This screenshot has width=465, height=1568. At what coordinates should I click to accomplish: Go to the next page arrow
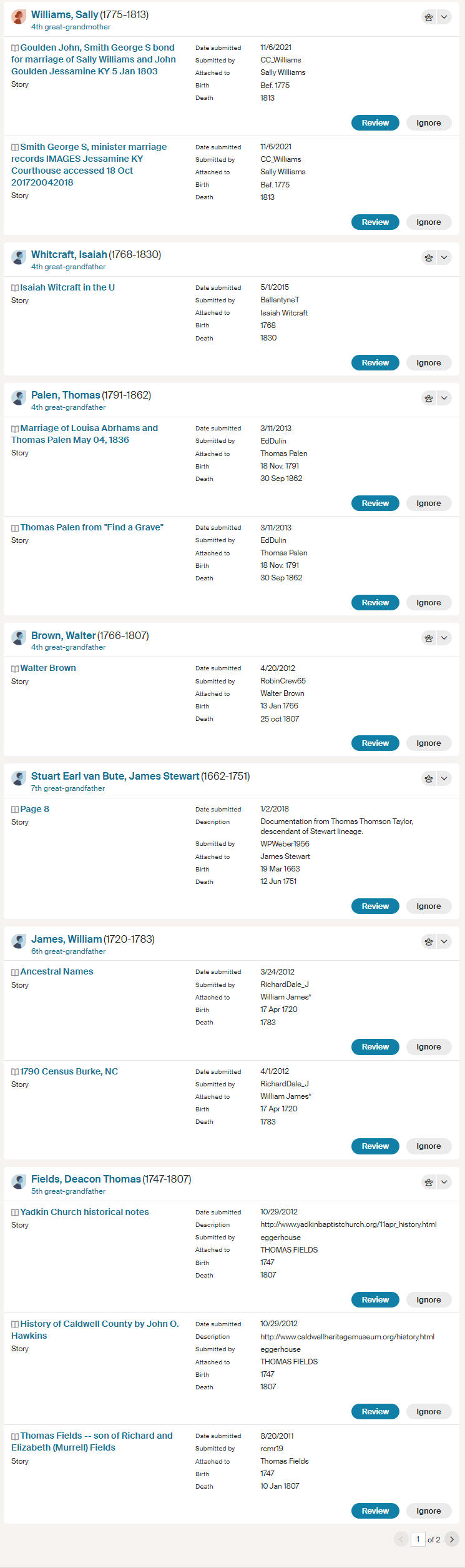coord(452,1539)
